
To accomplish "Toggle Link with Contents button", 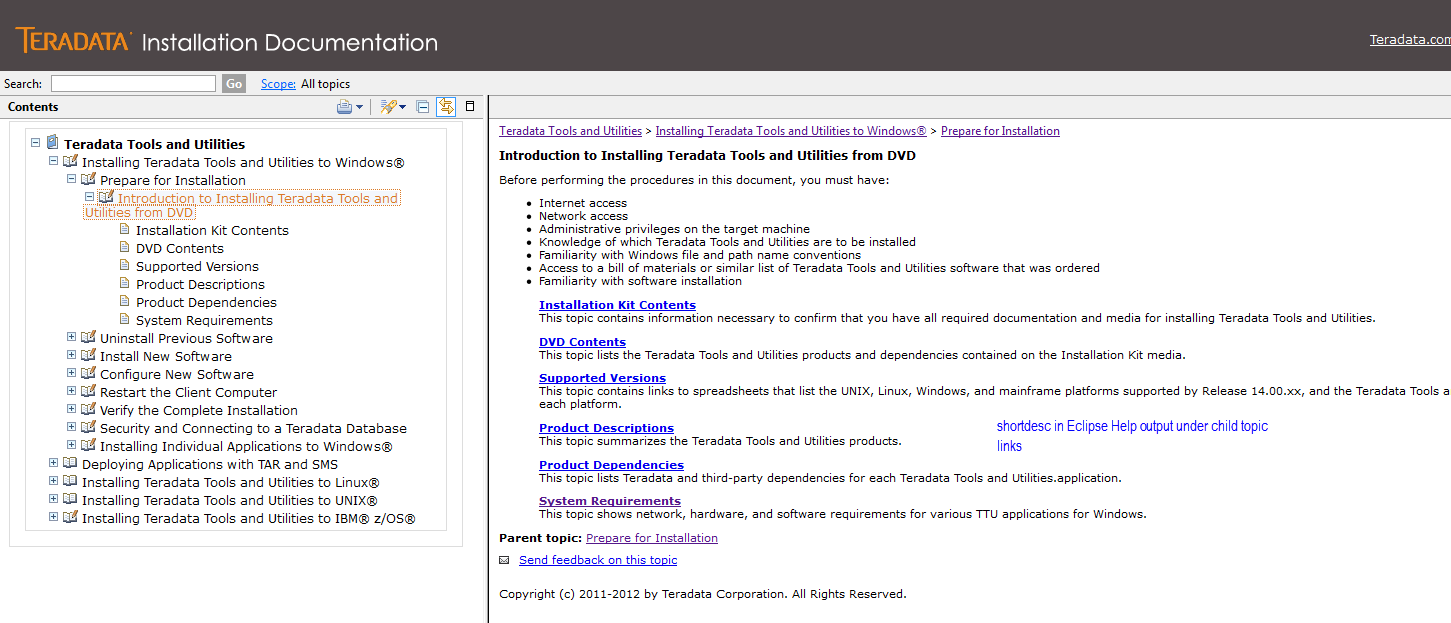I will click(x=446, y=107).
